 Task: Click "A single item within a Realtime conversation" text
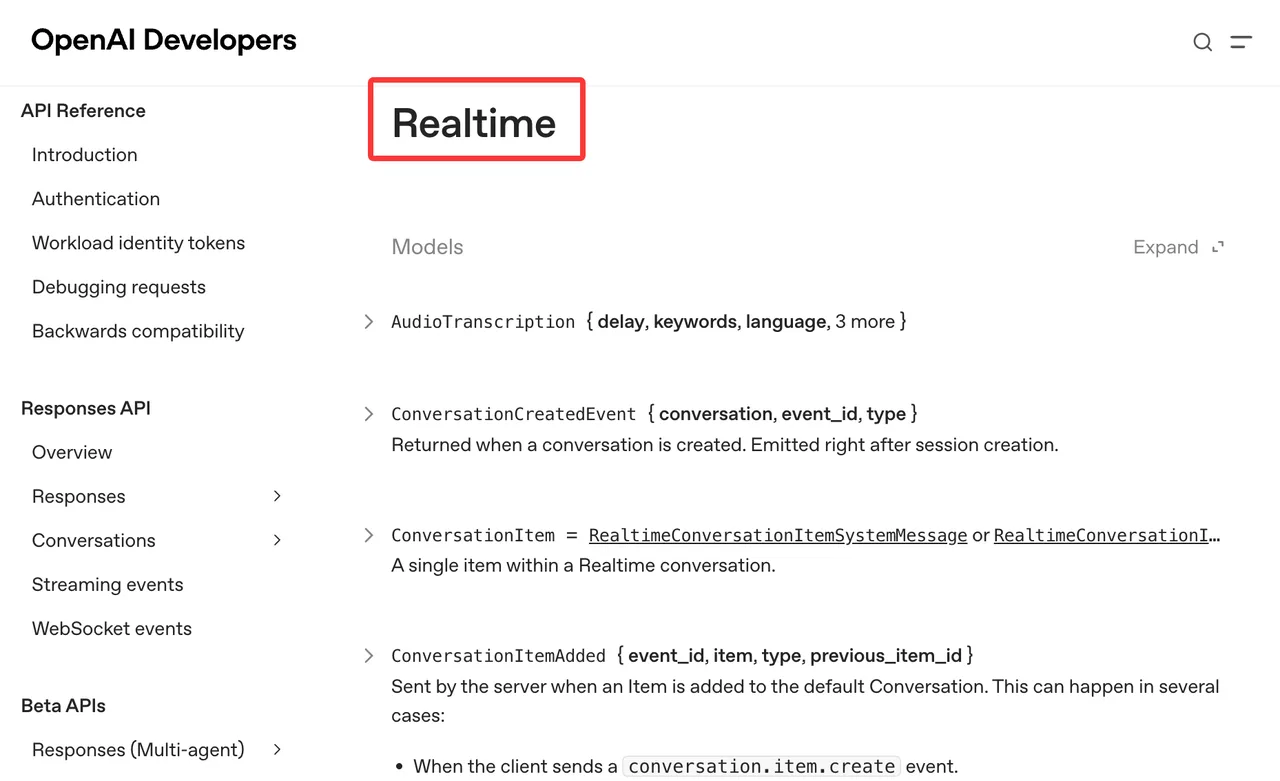[583, 566]
